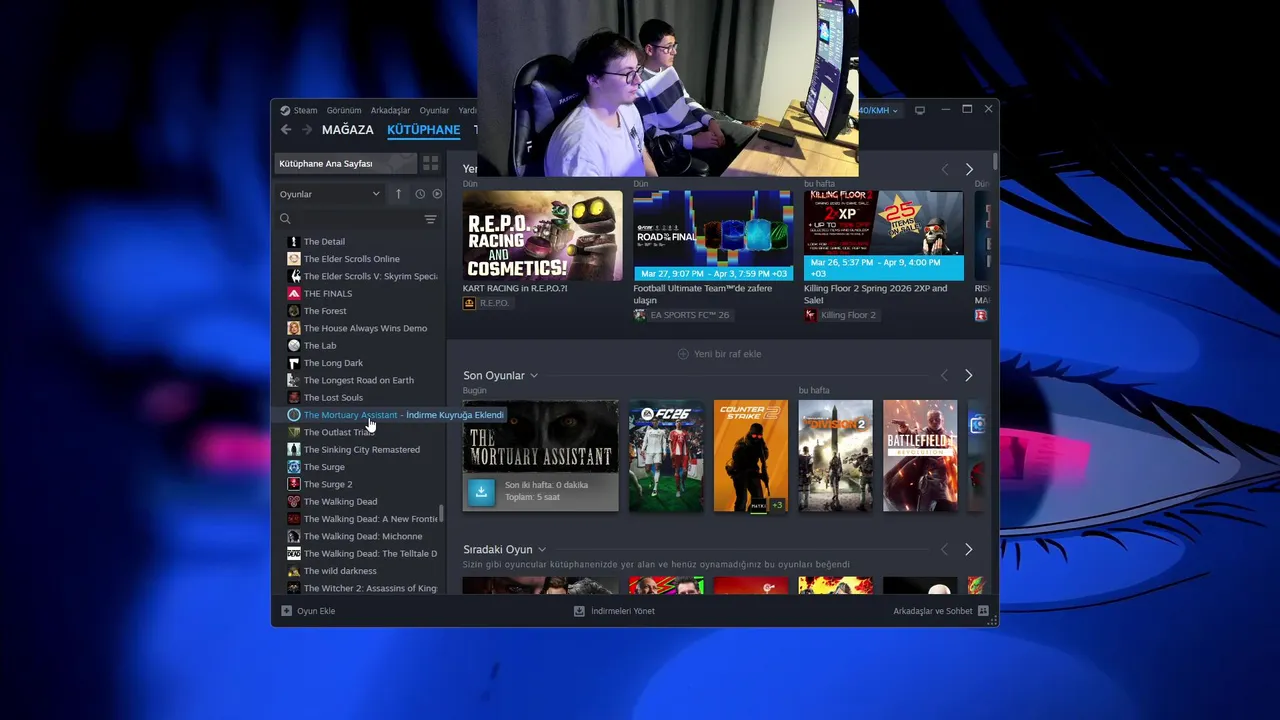Click The wild darkness game icon
The image size is (1280, 720).
294,571
